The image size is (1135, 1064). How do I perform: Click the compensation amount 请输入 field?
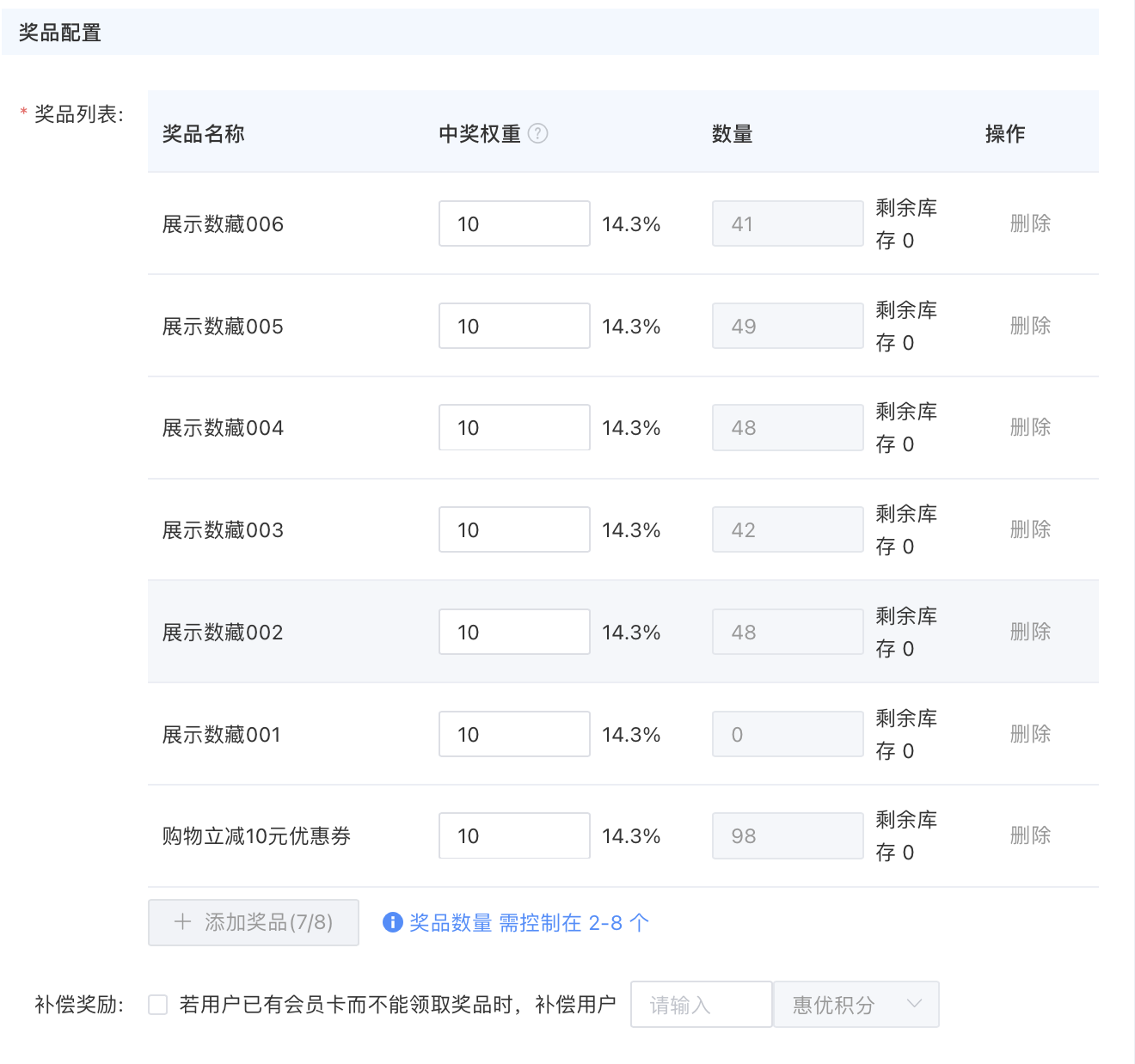coord(701,1005)
